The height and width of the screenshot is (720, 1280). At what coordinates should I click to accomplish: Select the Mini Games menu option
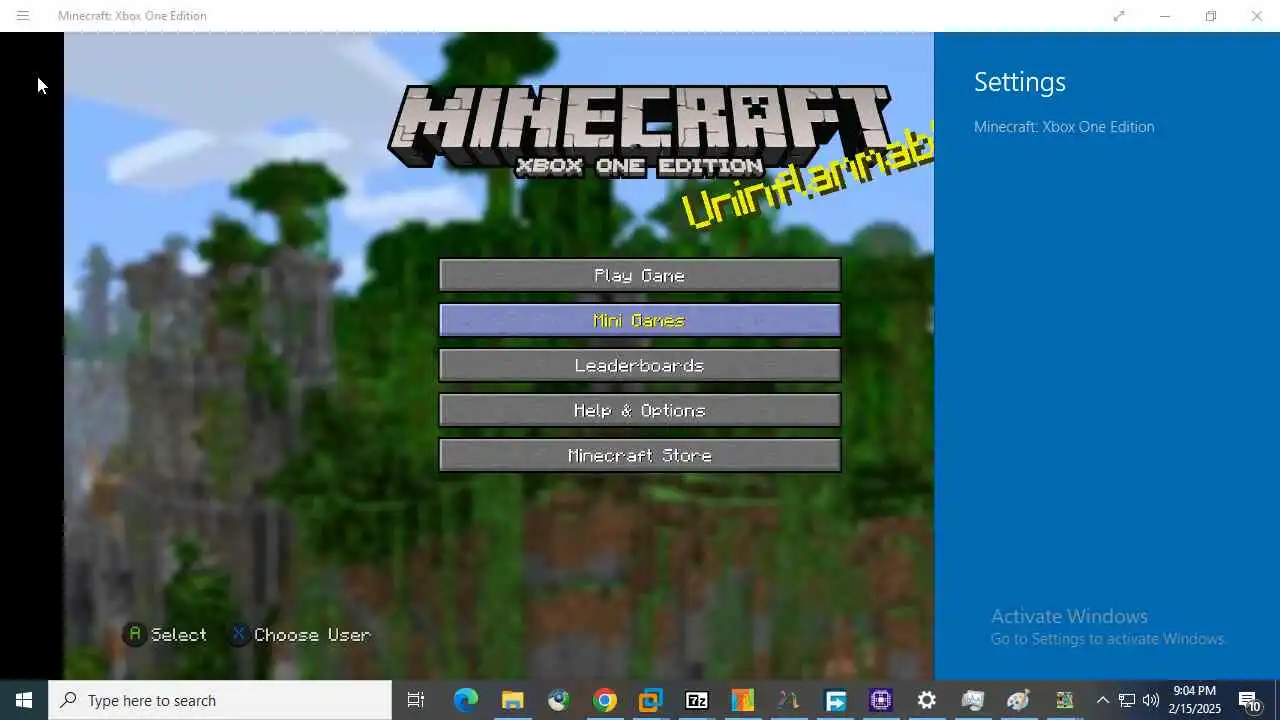coord(640,320)
